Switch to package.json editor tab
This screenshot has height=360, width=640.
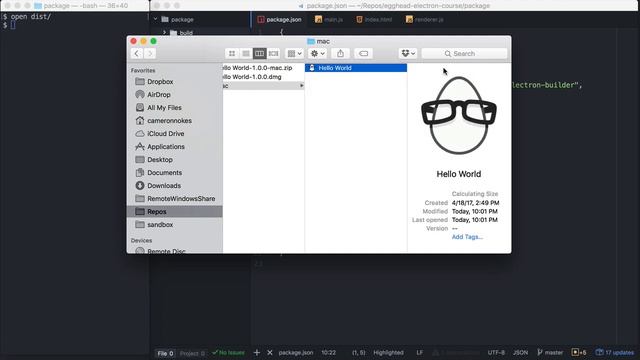click(x=280, y=19)
